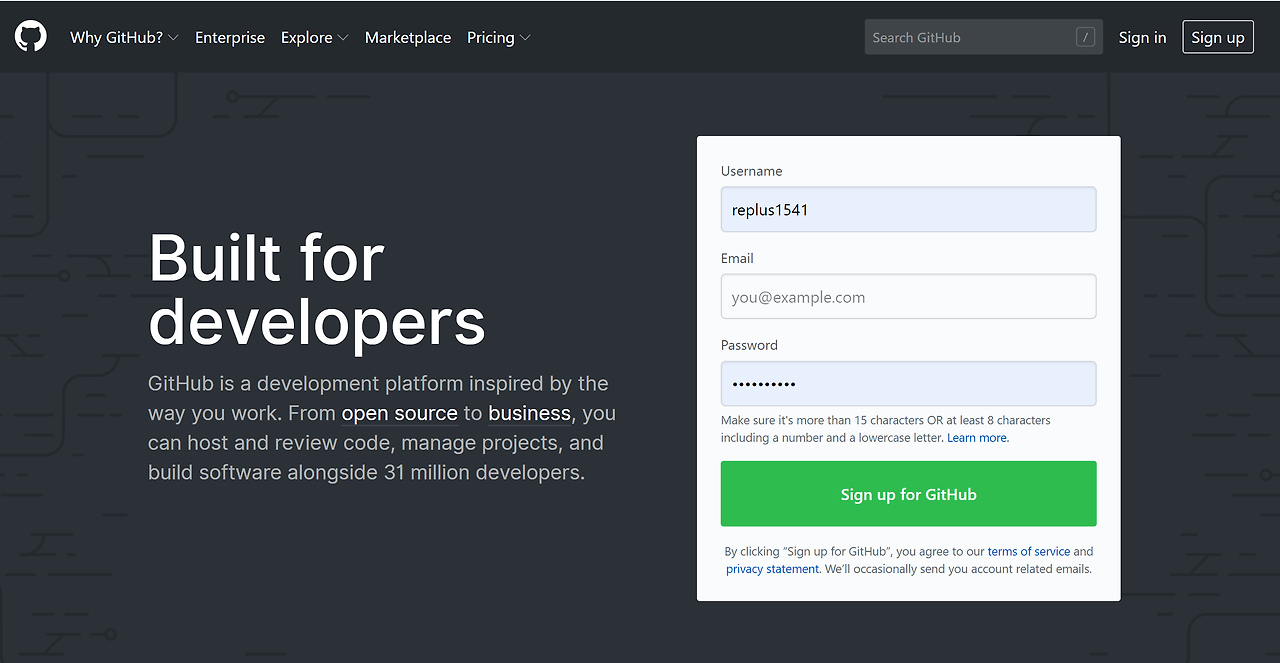The width and height of the screenshot is (1280, 663).
Task: Open the Marketplace page
Action: point(408,37)
